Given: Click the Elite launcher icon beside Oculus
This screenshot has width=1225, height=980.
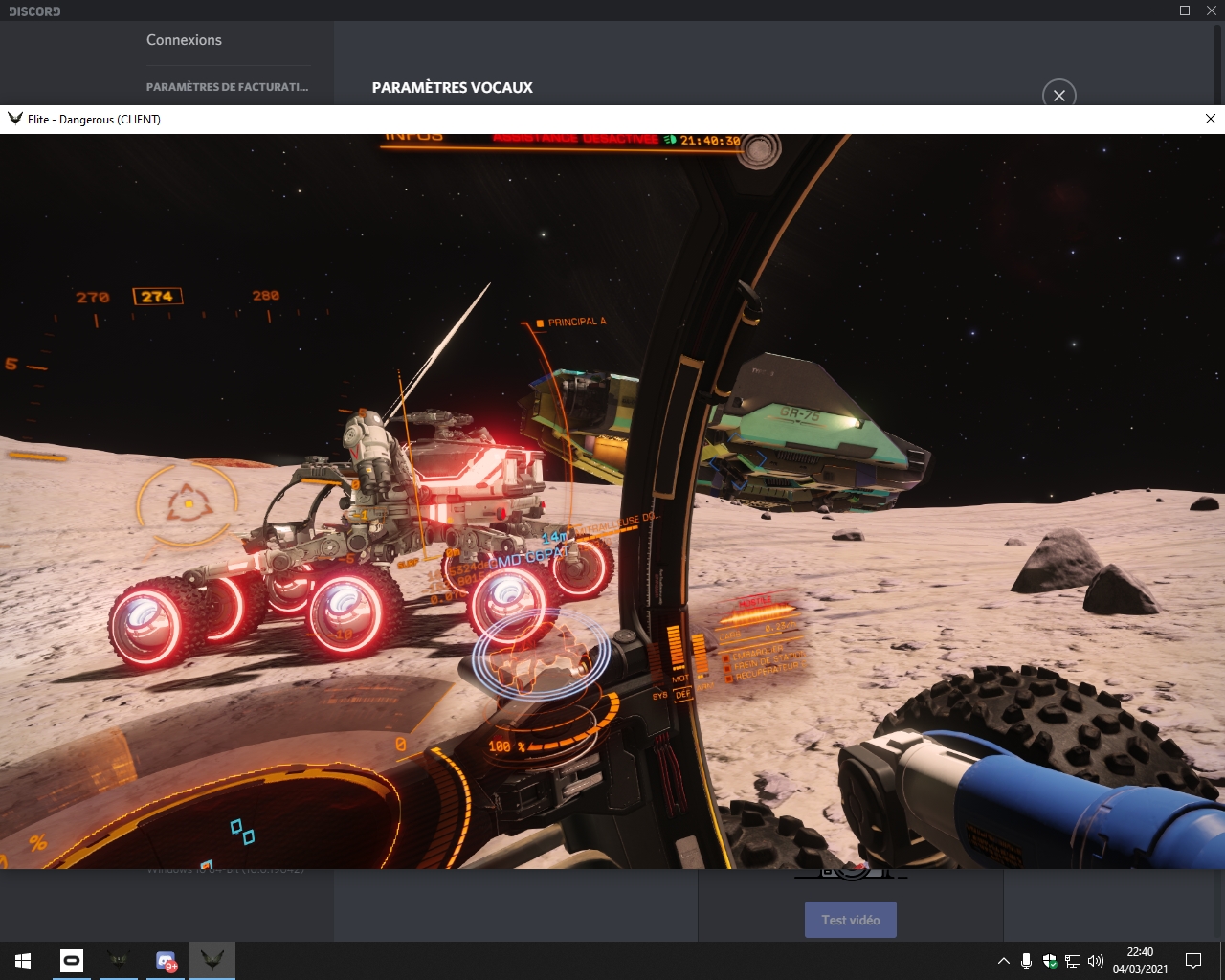Looking at the screenshot, I should click(x=119, y=960).
